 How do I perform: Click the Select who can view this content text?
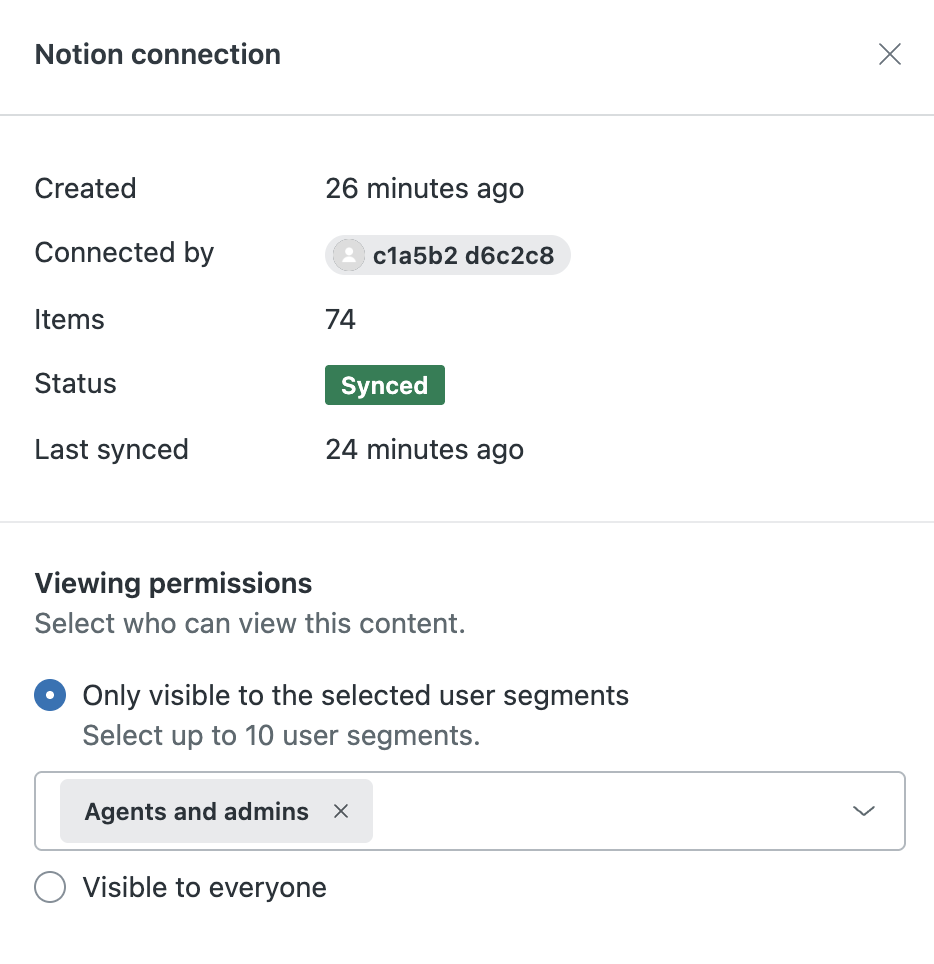pos(250,624)
